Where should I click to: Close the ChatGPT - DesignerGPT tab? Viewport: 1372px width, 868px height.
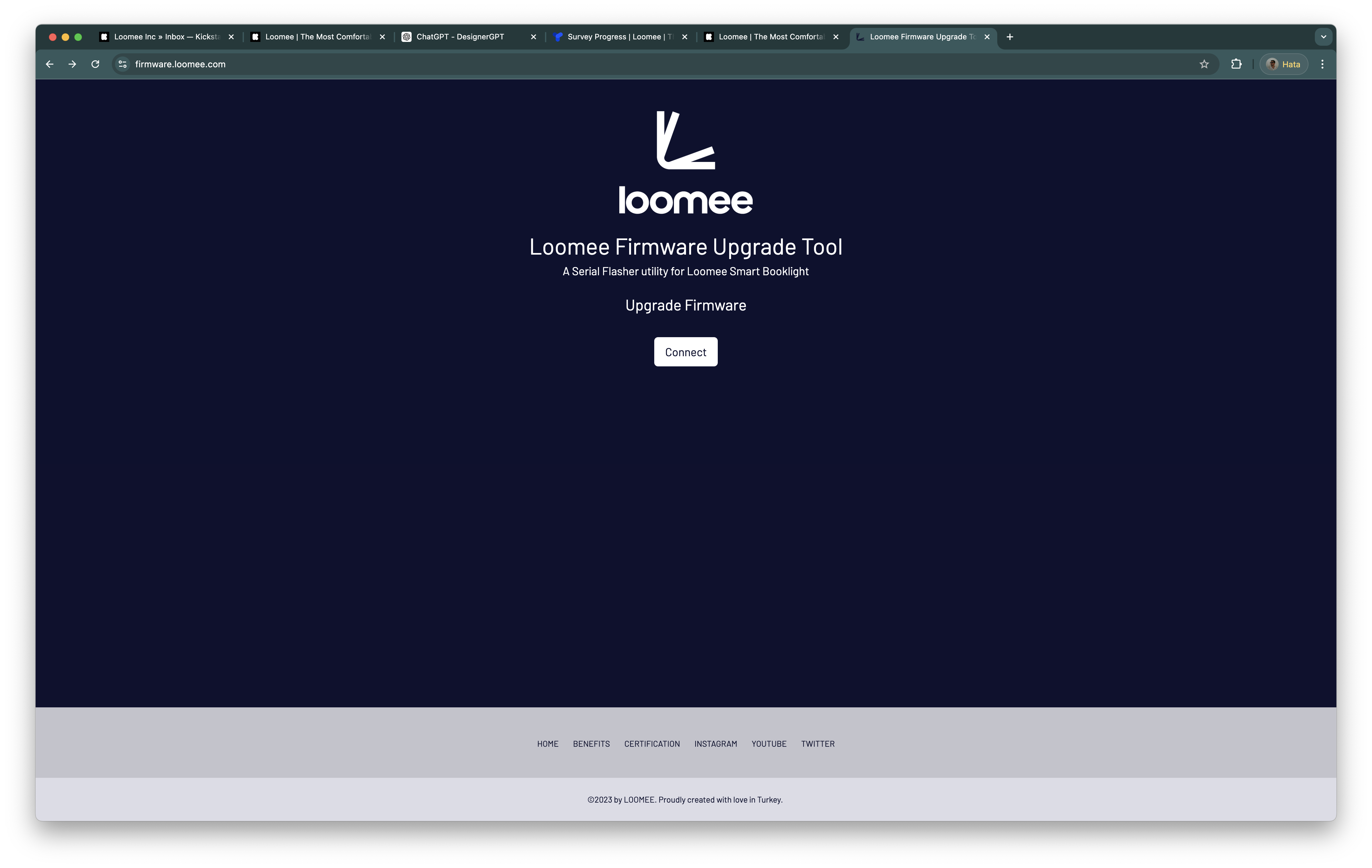[x=533, y=37]
